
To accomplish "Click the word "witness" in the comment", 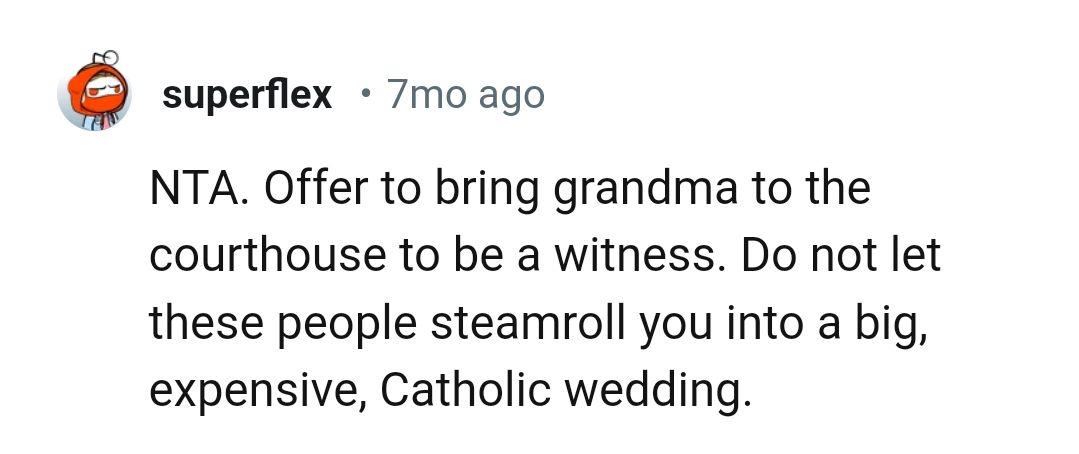I will click(645, 257).
